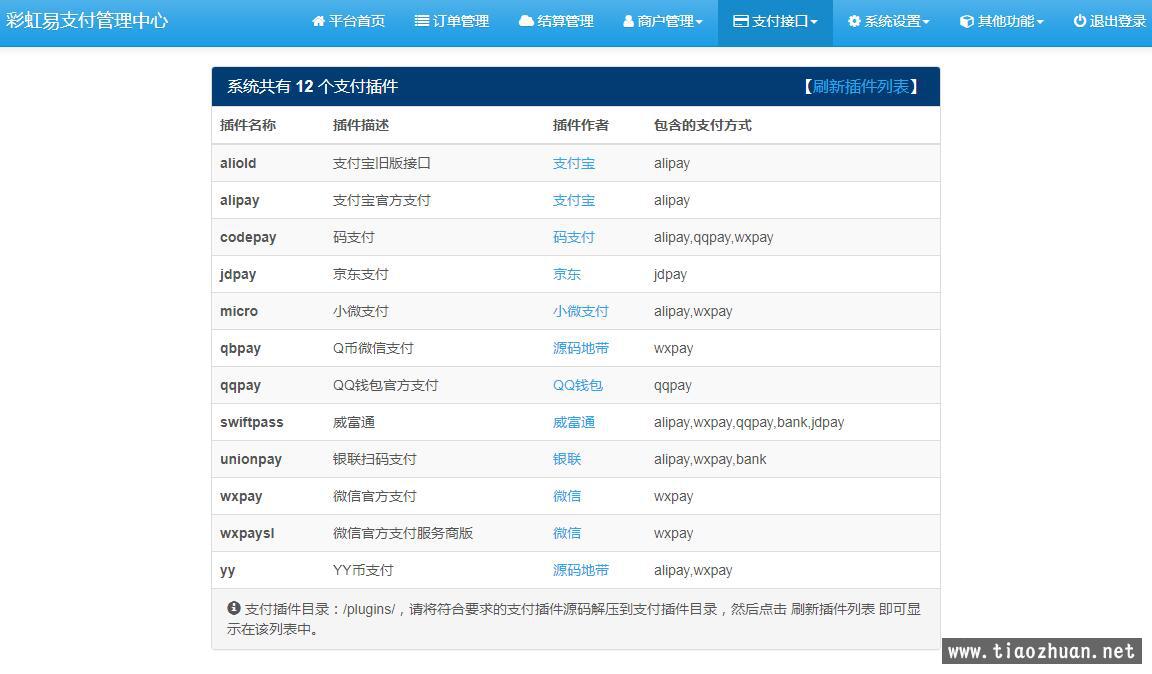This screenshot has height=674, width=1152.
Task: Click the jdpay plugin name
Action: click(x=238, y=274)
